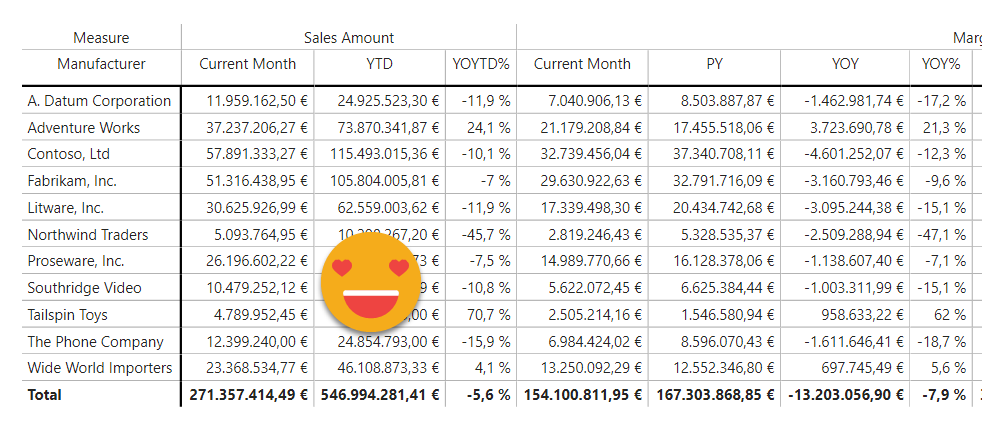Select the Tailspin Toys row header
The height and width of the screenshot is (444, 982).
point(68,314)
